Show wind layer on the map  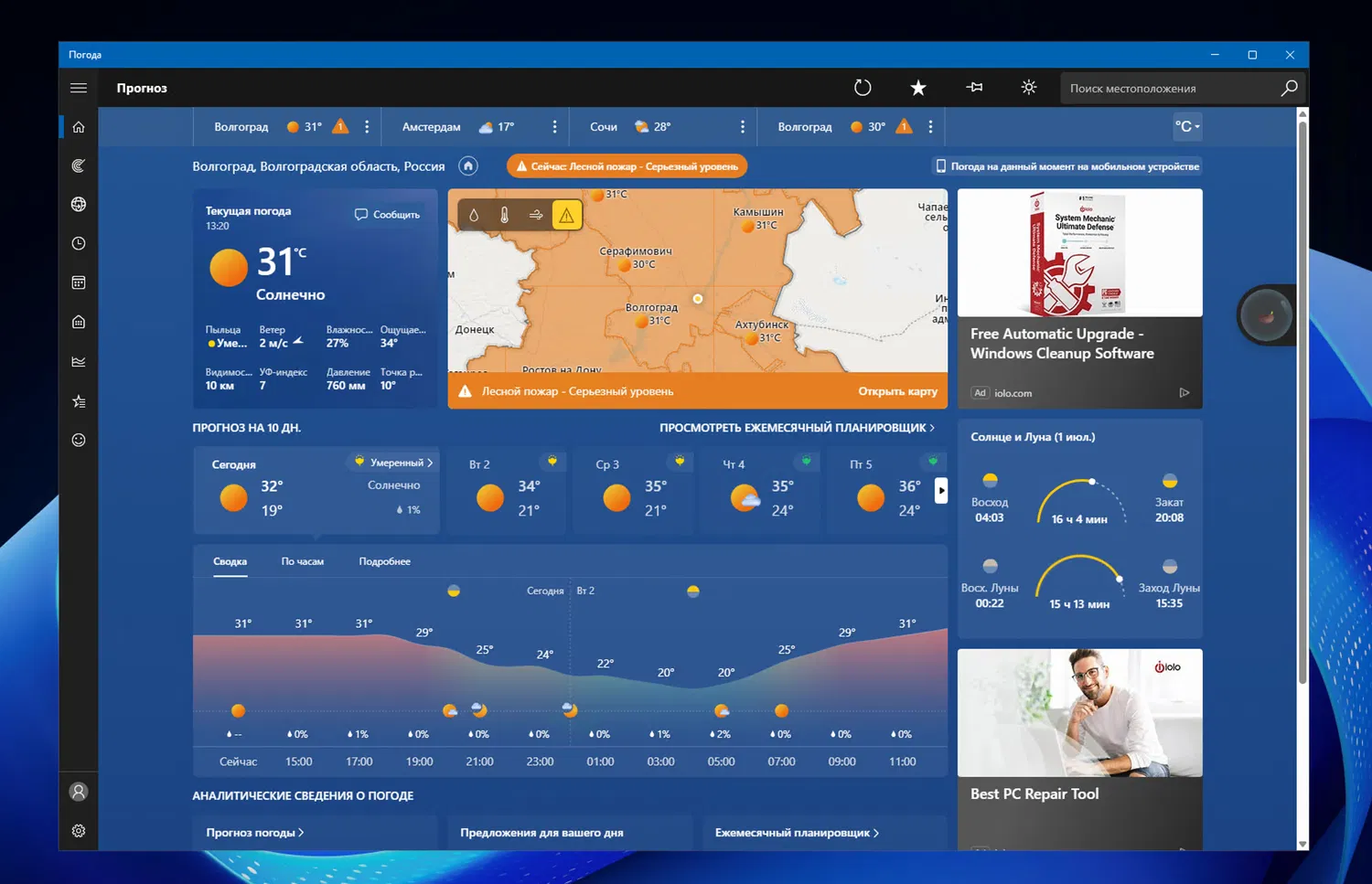536,215
